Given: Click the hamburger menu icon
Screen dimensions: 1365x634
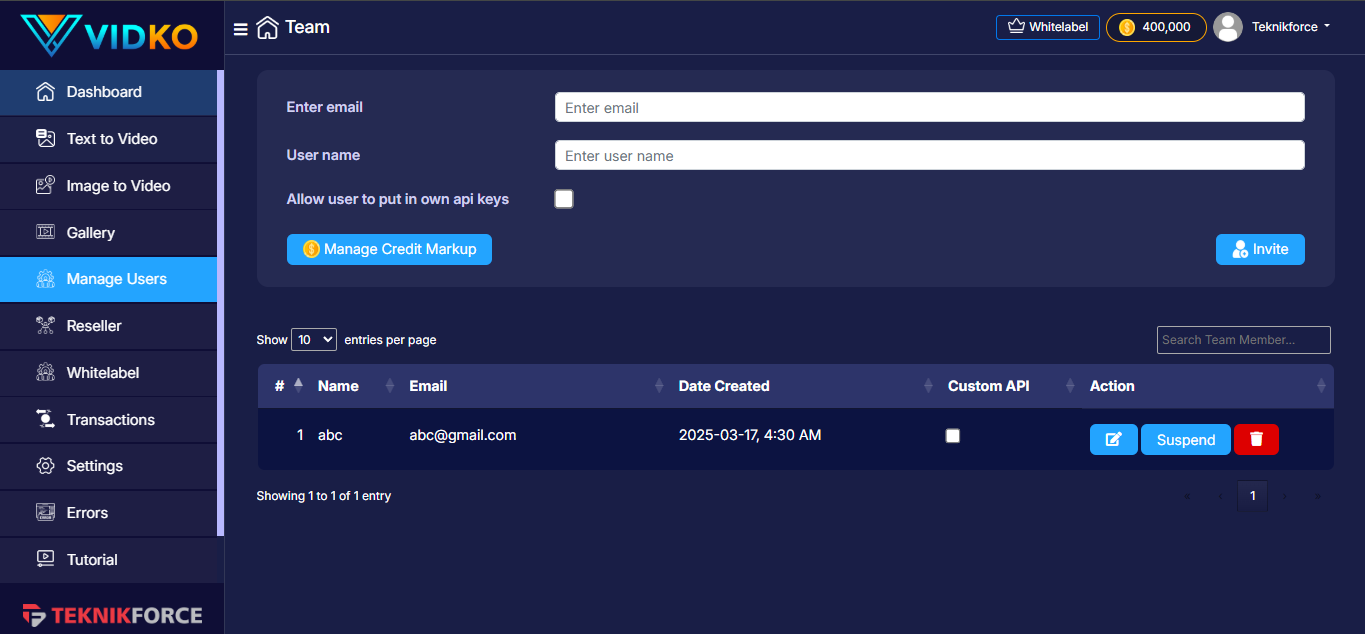Looking at the screenshot, I should 241,29.
